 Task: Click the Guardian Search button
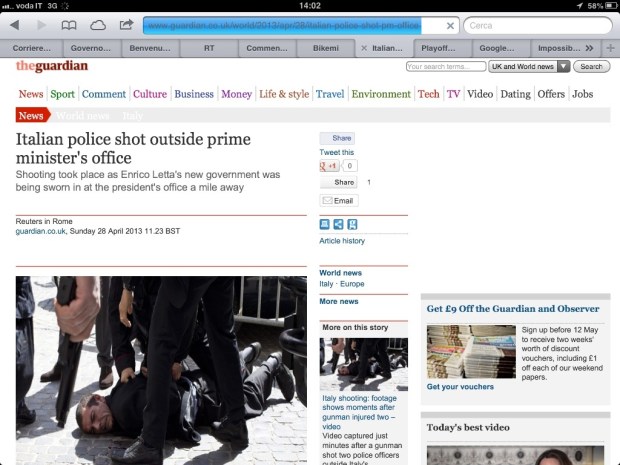(x=592, y=66)
